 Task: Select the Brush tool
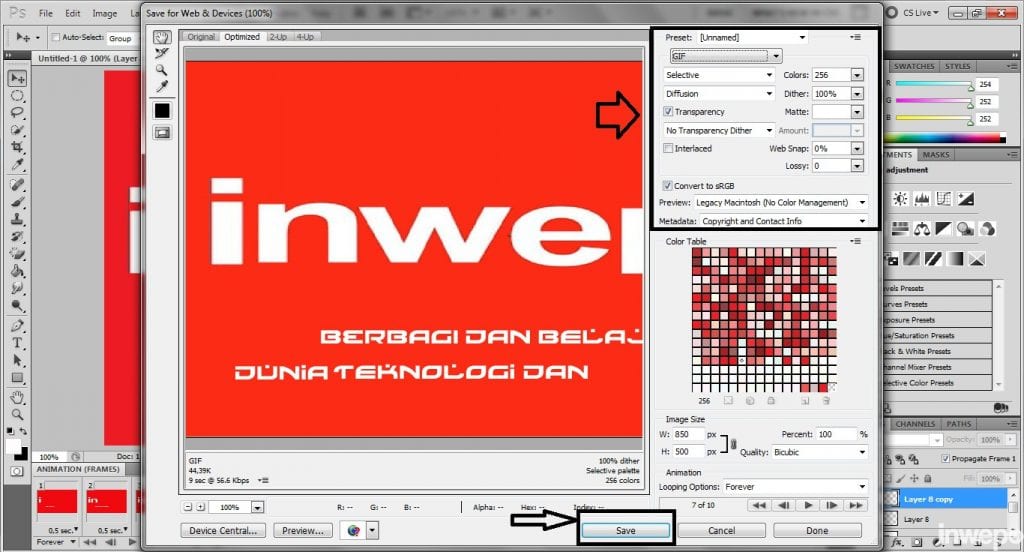pyautogui.click(x=18, y=202)
